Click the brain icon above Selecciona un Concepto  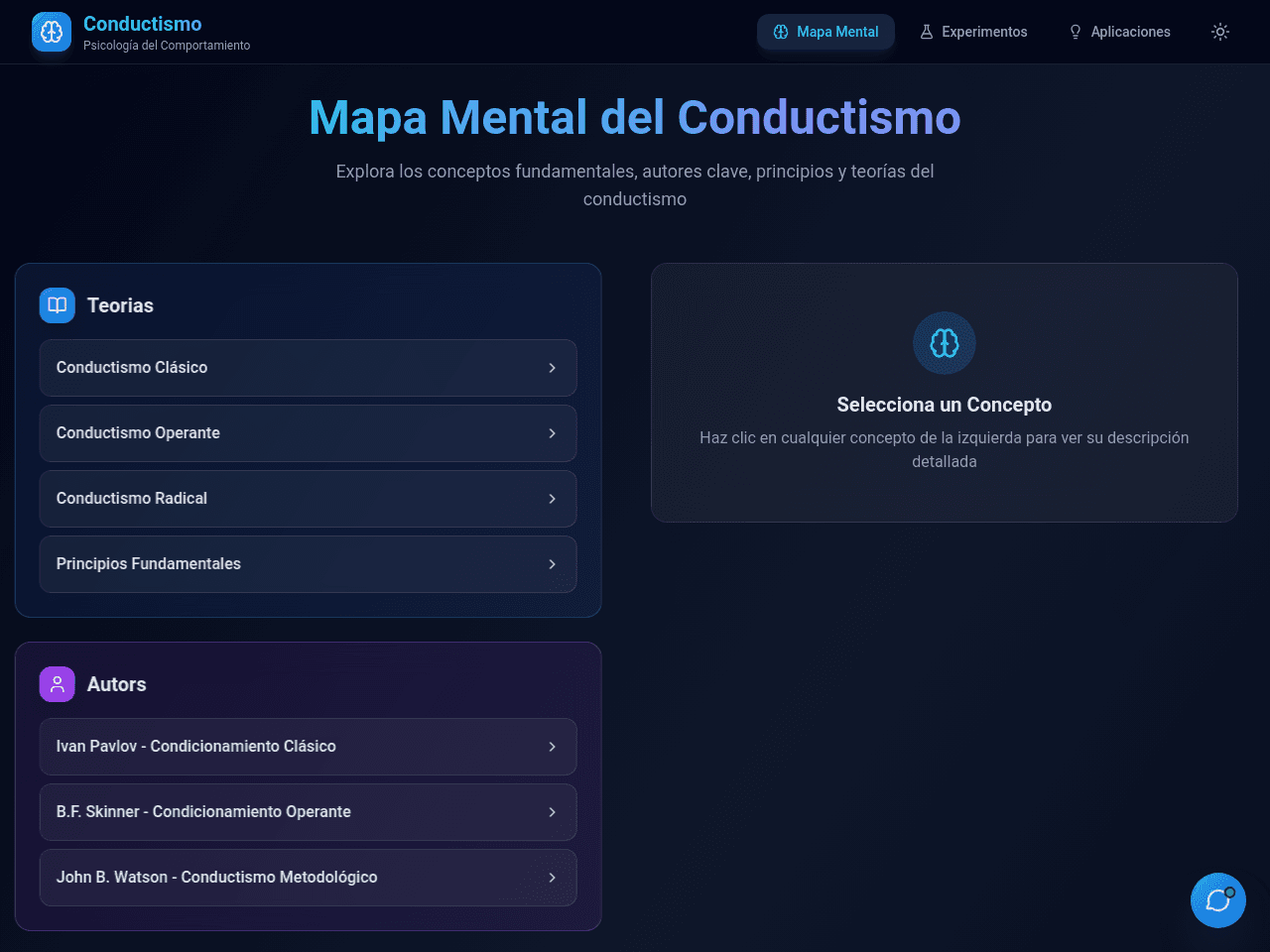click(945, 343)
